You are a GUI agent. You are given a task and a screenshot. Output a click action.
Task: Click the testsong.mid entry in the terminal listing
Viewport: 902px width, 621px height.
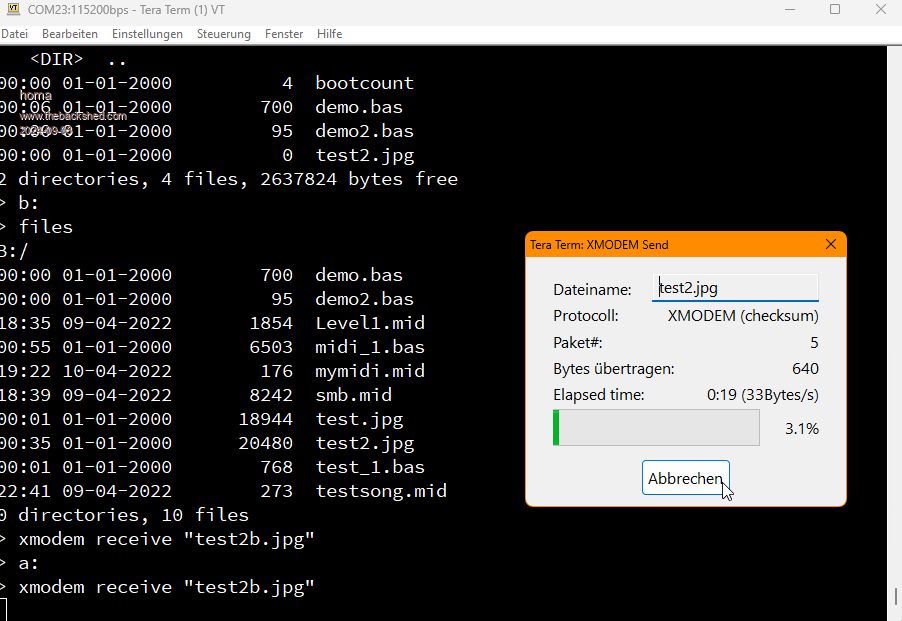pos(381,491)
